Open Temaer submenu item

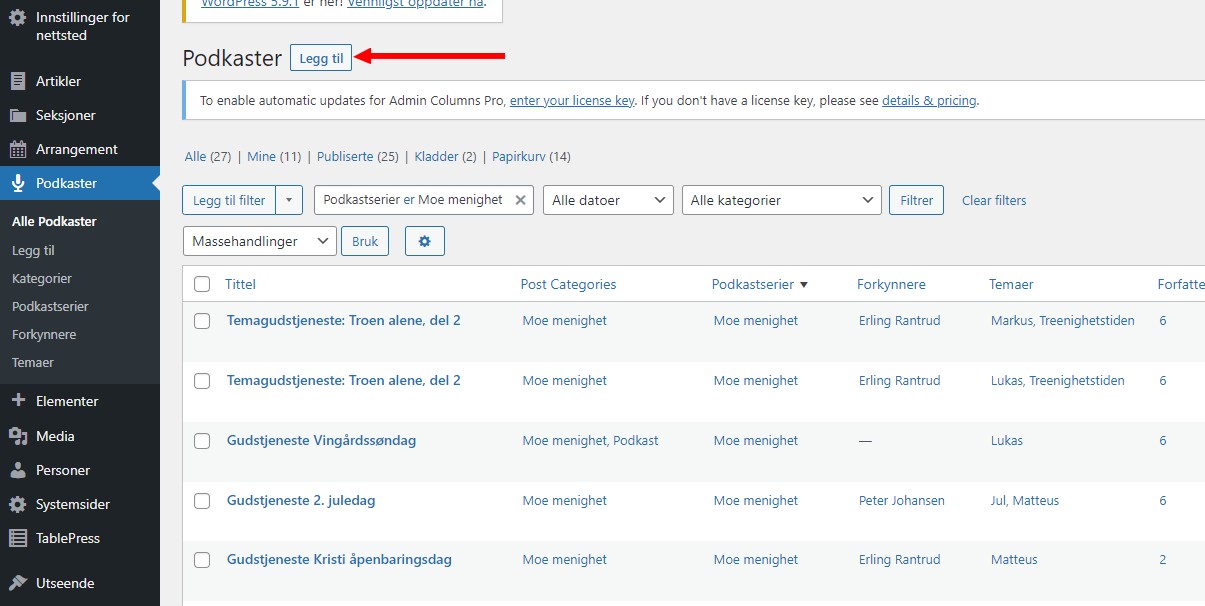click(x=33, y=363)
